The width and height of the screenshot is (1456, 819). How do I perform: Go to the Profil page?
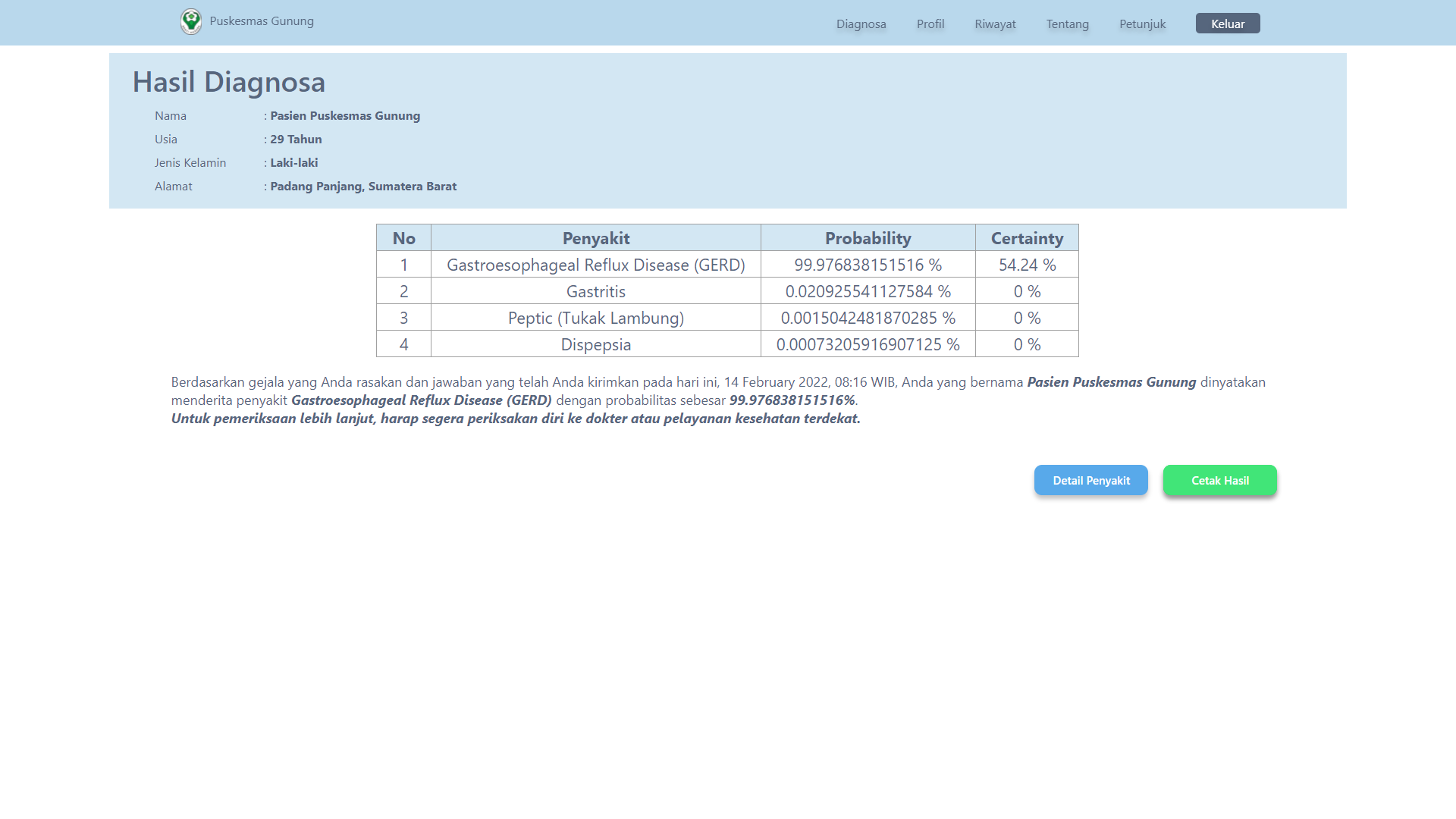tap(930, 24)
